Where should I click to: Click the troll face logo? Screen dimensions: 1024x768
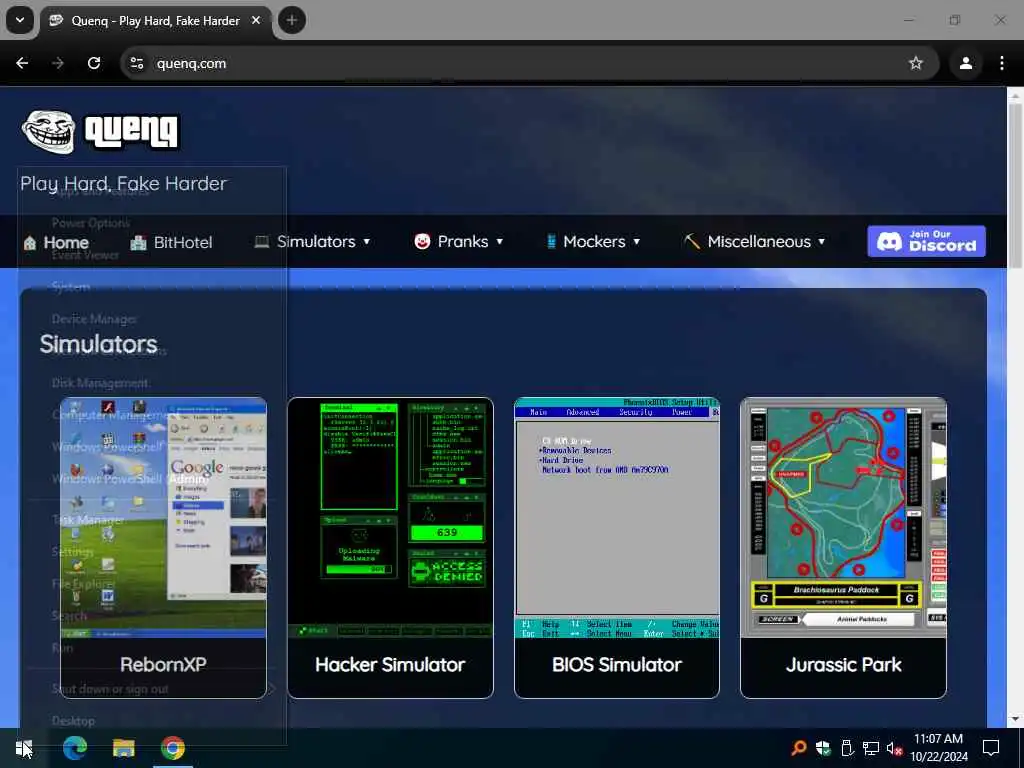pos(48,131)
